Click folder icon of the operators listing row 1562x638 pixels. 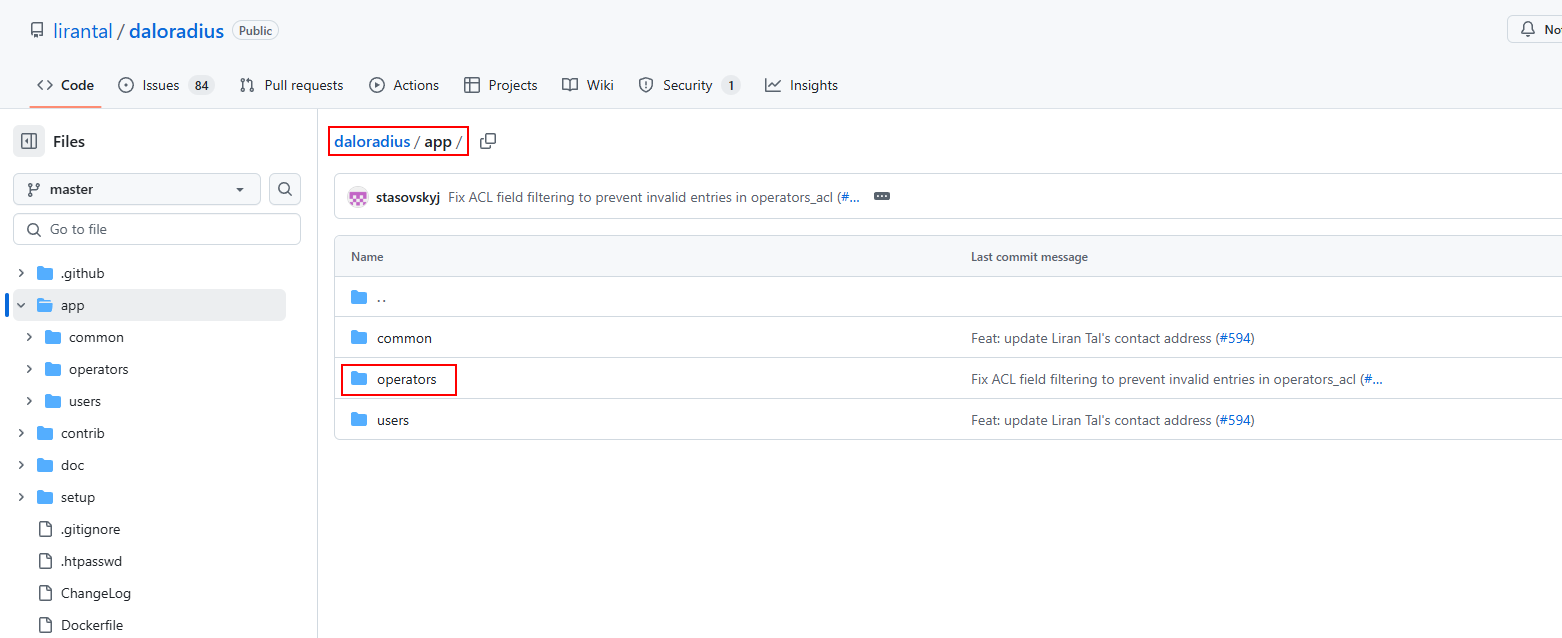coord(359,379)
